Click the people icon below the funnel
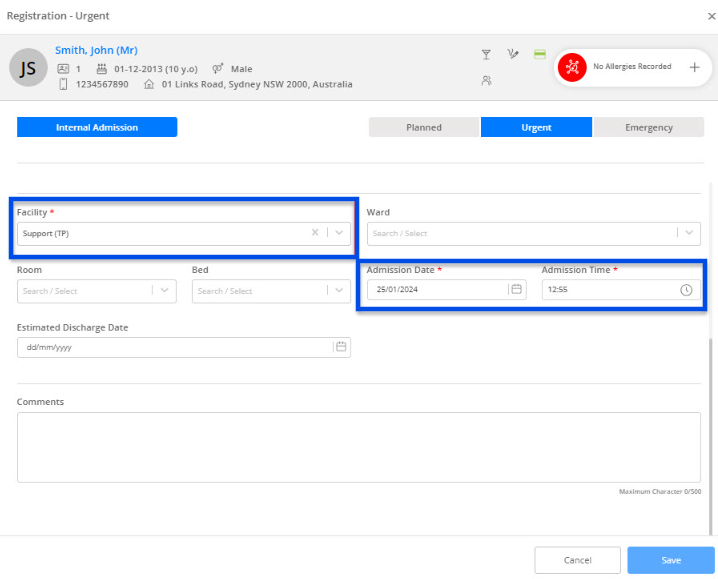This screenshot has height=579, width=718. tap(486, 81)
